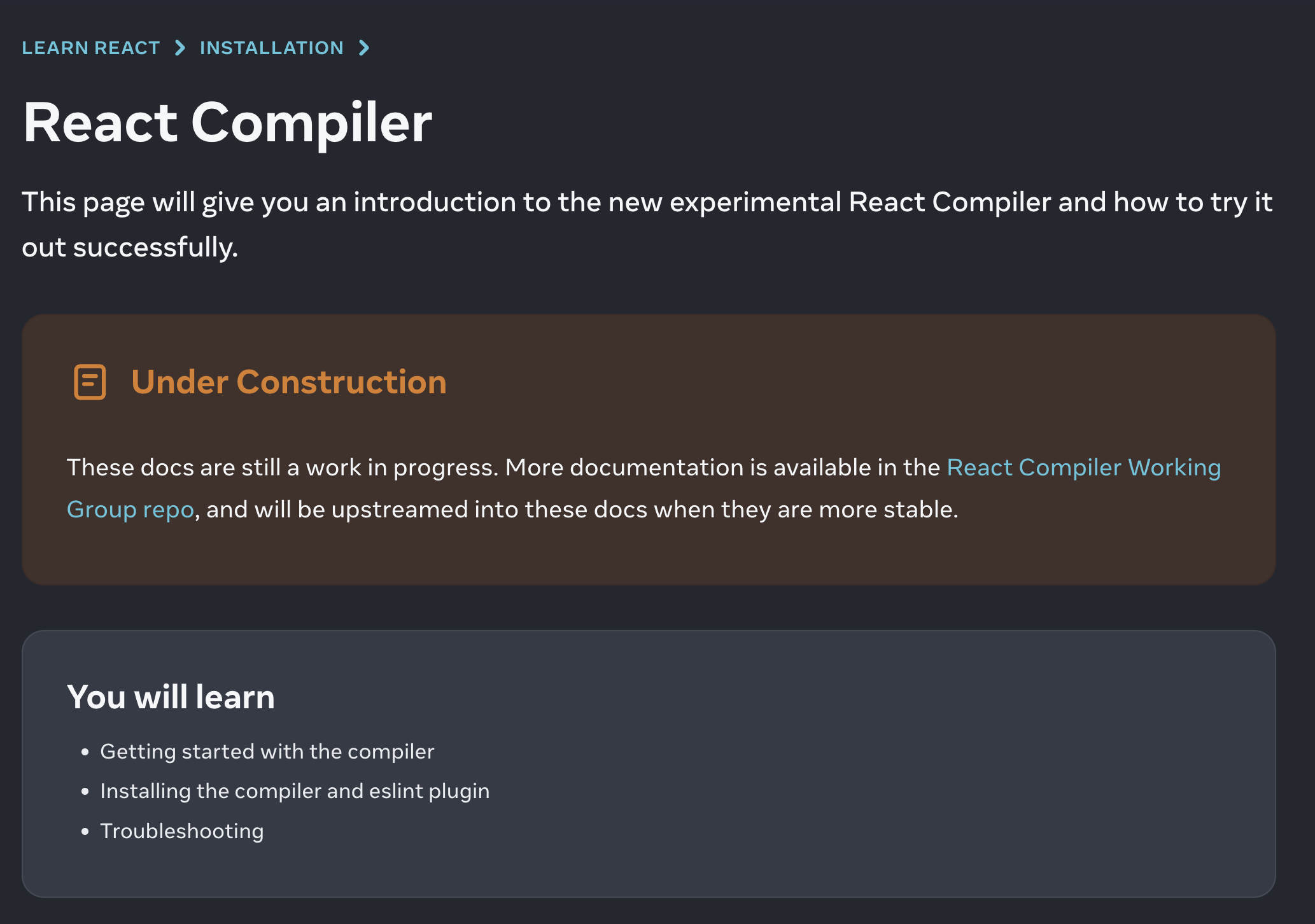
Task: Click the Under Construction note icon
Action: pyautogui.click(x=90, y=382)
